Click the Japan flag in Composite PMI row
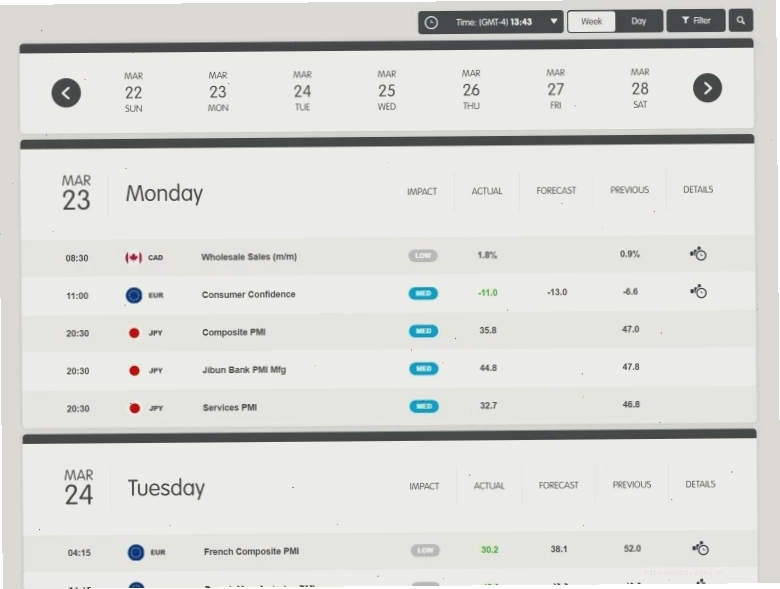 pyautogui.click(x=134, y=333)
